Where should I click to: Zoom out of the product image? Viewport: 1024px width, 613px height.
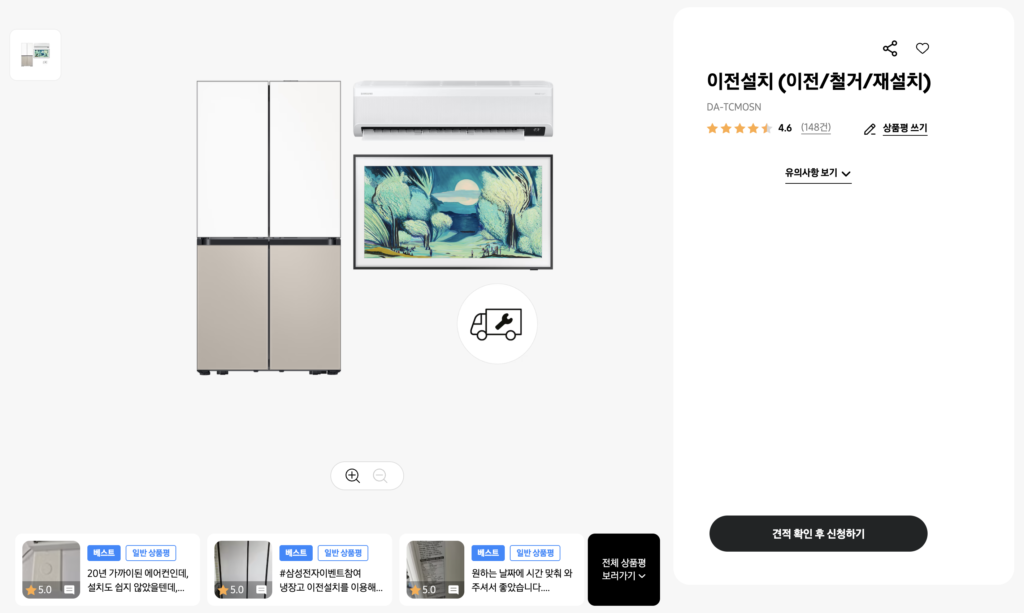tap(380, 475)
